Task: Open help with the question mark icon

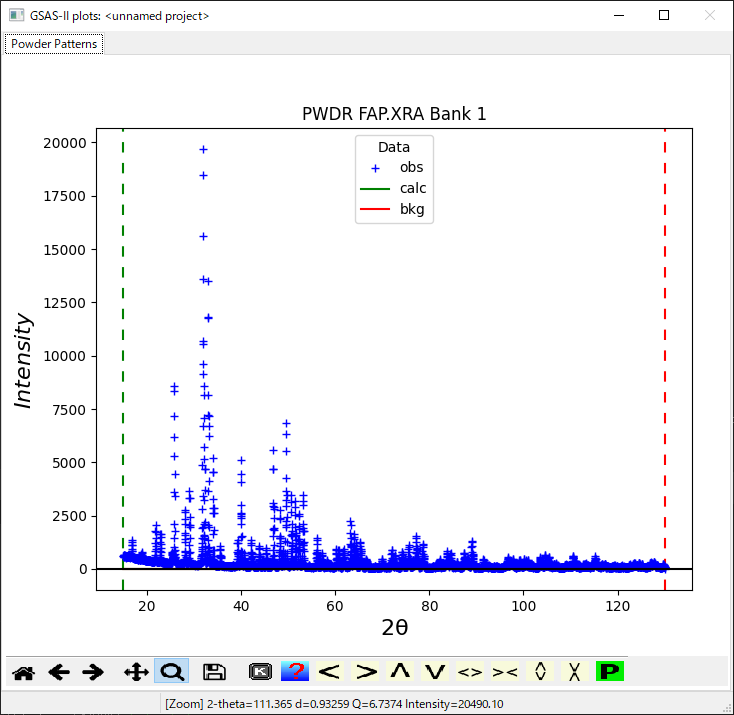Action: click(x=294, y=672)
